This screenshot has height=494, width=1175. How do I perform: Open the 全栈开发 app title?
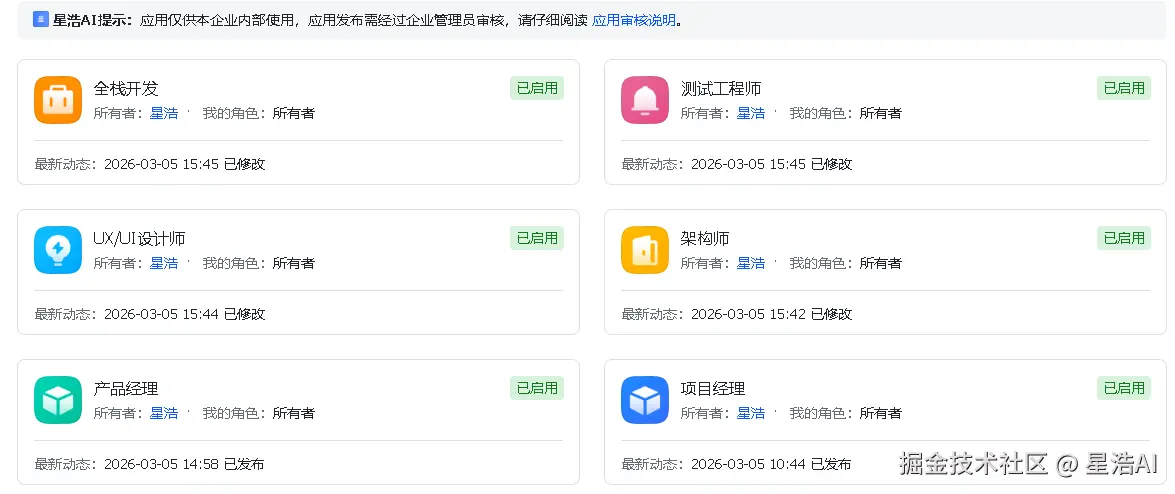coord(126,88)
